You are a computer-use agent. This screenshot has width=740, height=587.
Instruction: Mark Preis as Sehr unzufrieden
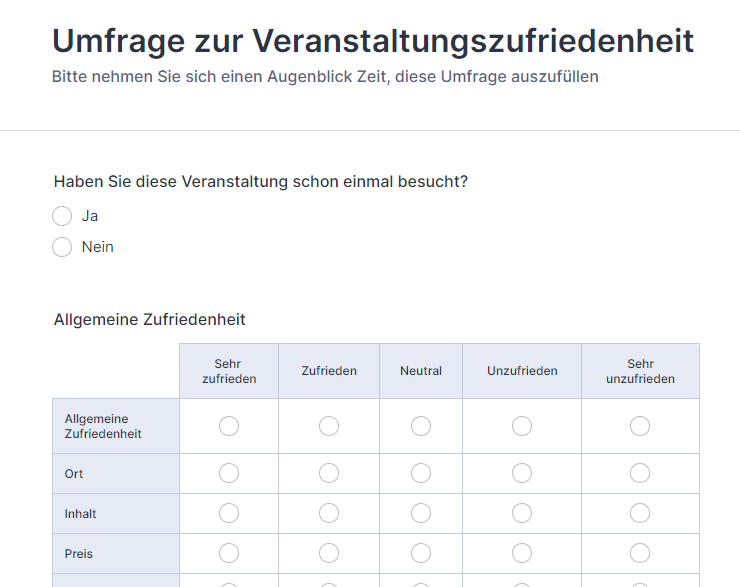tap(640, 553)
